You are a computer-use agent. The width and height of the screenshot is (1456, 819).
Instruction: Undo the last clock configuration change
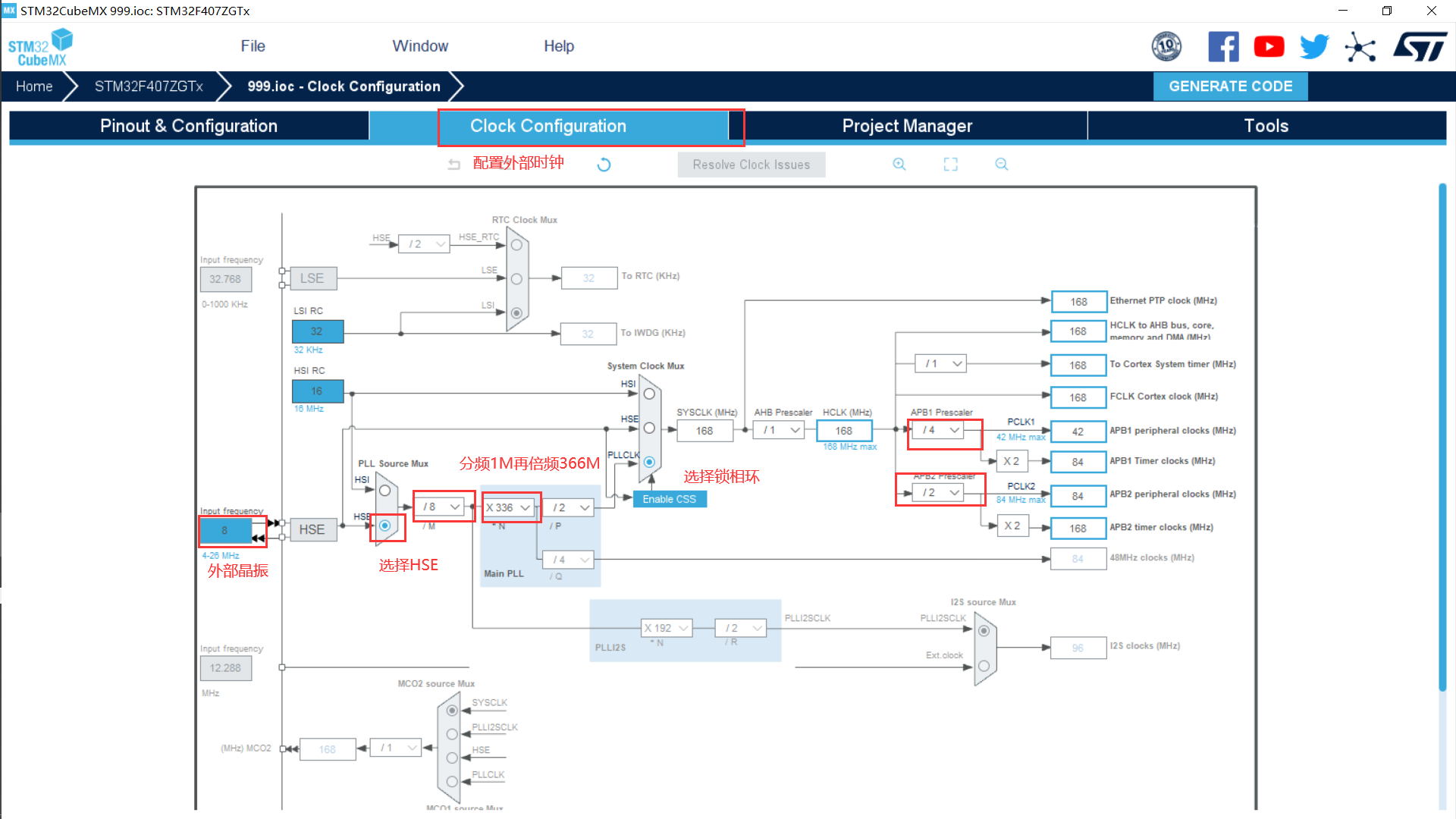click(x=453, y=164)
